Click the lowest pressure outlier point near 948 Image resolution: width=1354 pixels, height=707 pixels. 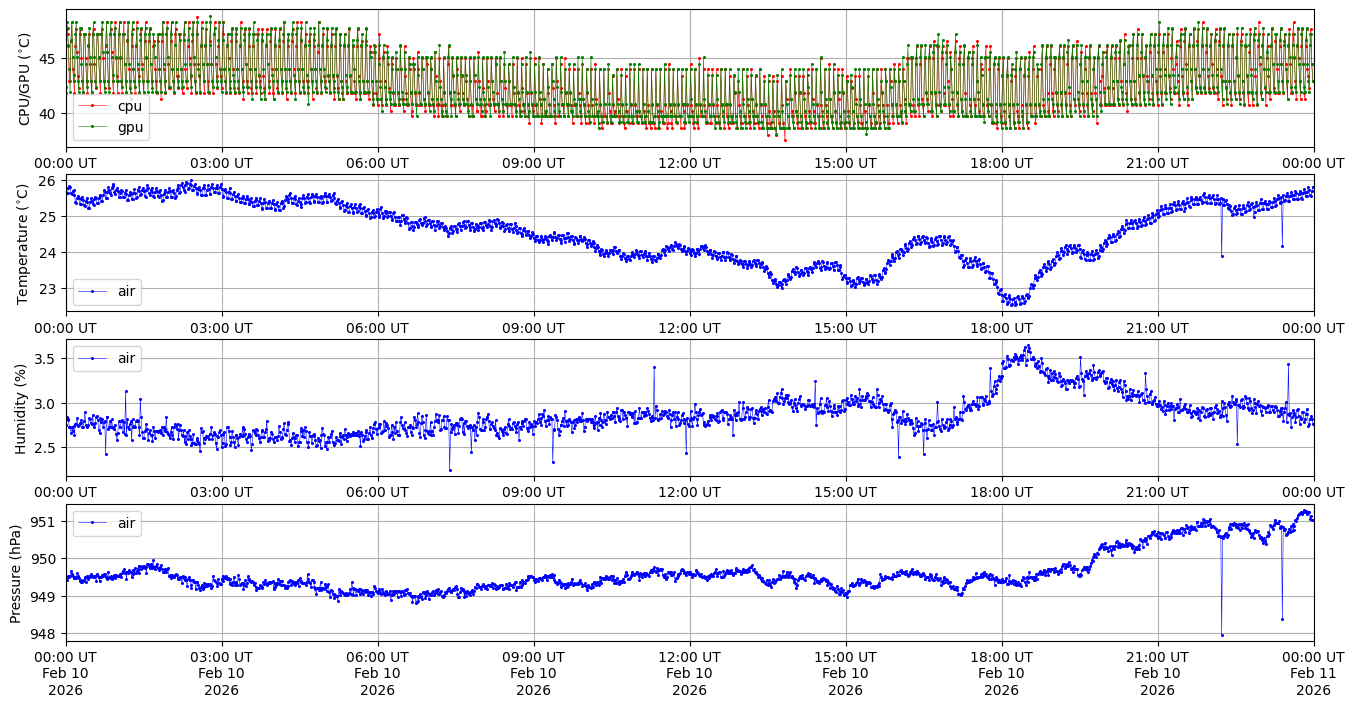click(x=1222, y=634)
